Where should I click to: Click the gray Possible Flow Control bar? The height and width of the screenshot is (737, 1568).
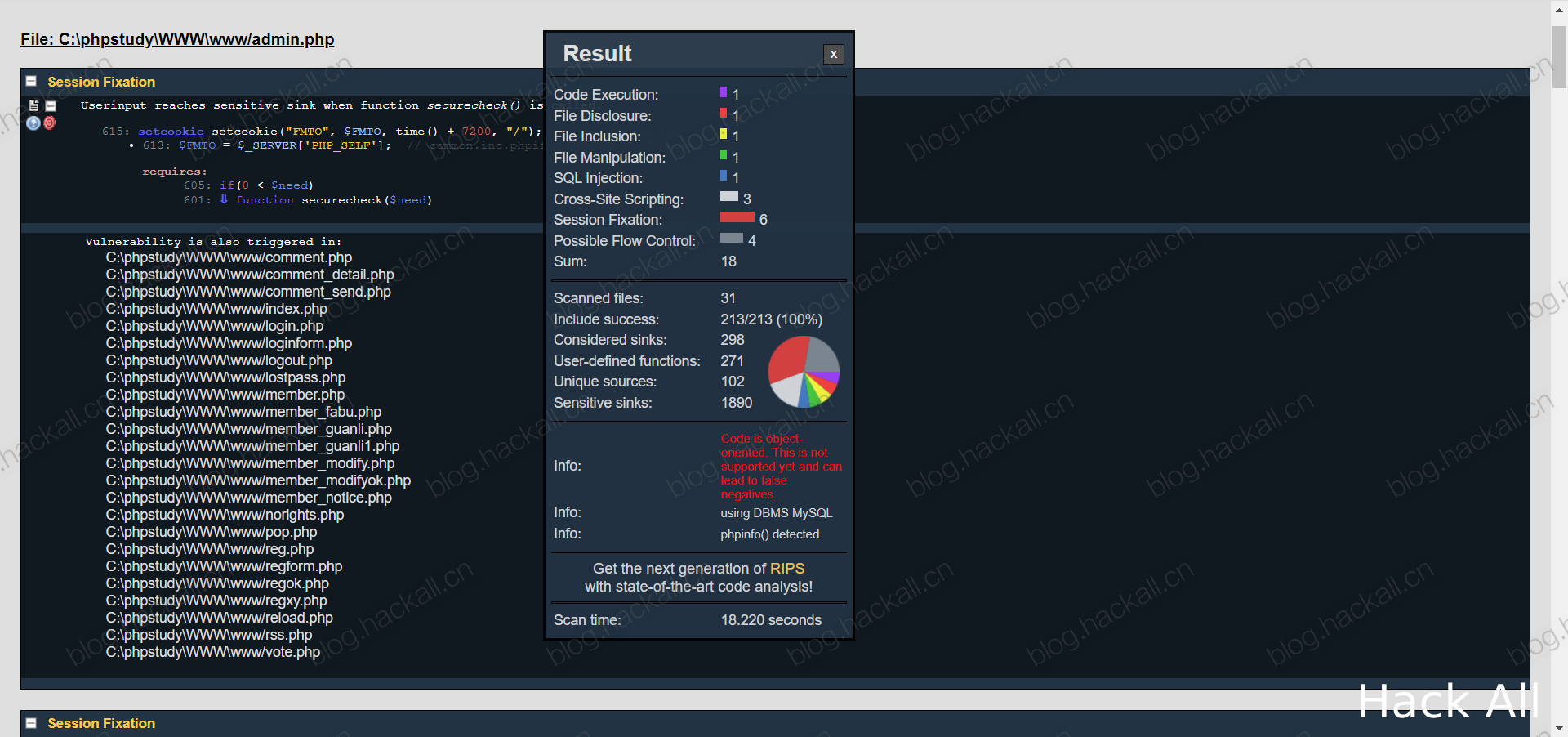[x=732, y=239]
